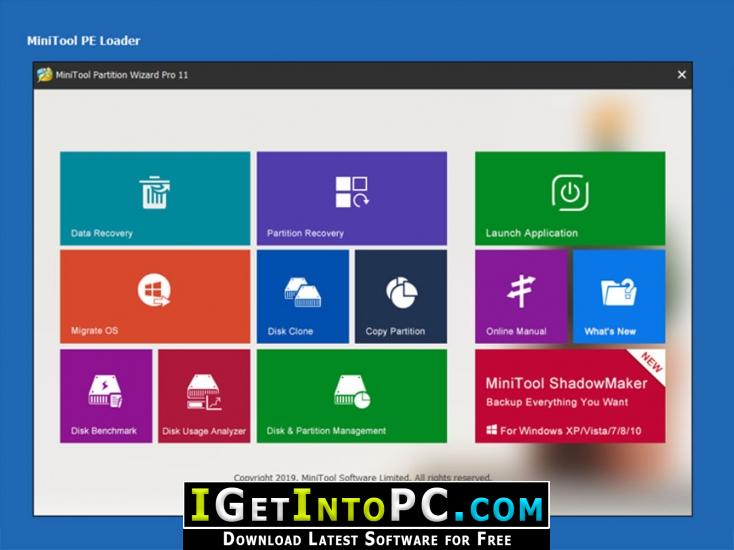Image resolution: width=734 pixels, height=550 pixels.
Task: Select the Migrate OS Windows logo icon
Action: [x=154, y=291]
